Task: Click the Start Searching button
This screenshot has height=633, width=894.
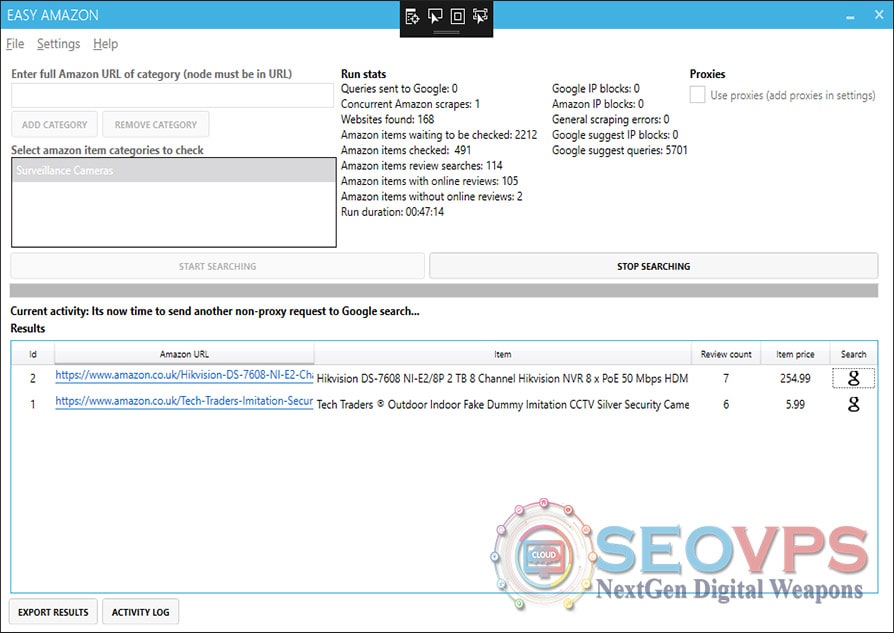Action: 217,266
